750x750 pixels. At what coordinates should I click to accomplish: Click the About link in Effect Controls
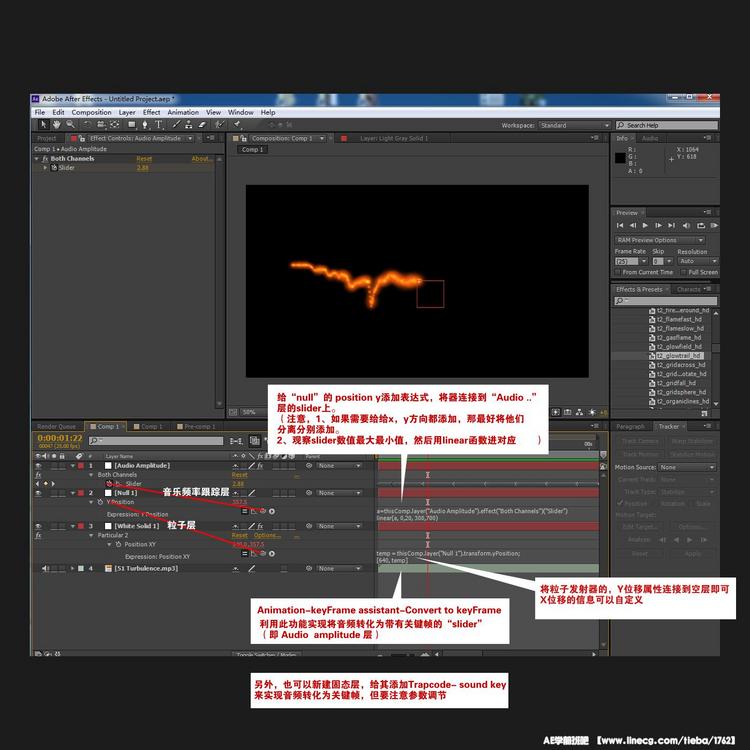[x=201, y=158]
